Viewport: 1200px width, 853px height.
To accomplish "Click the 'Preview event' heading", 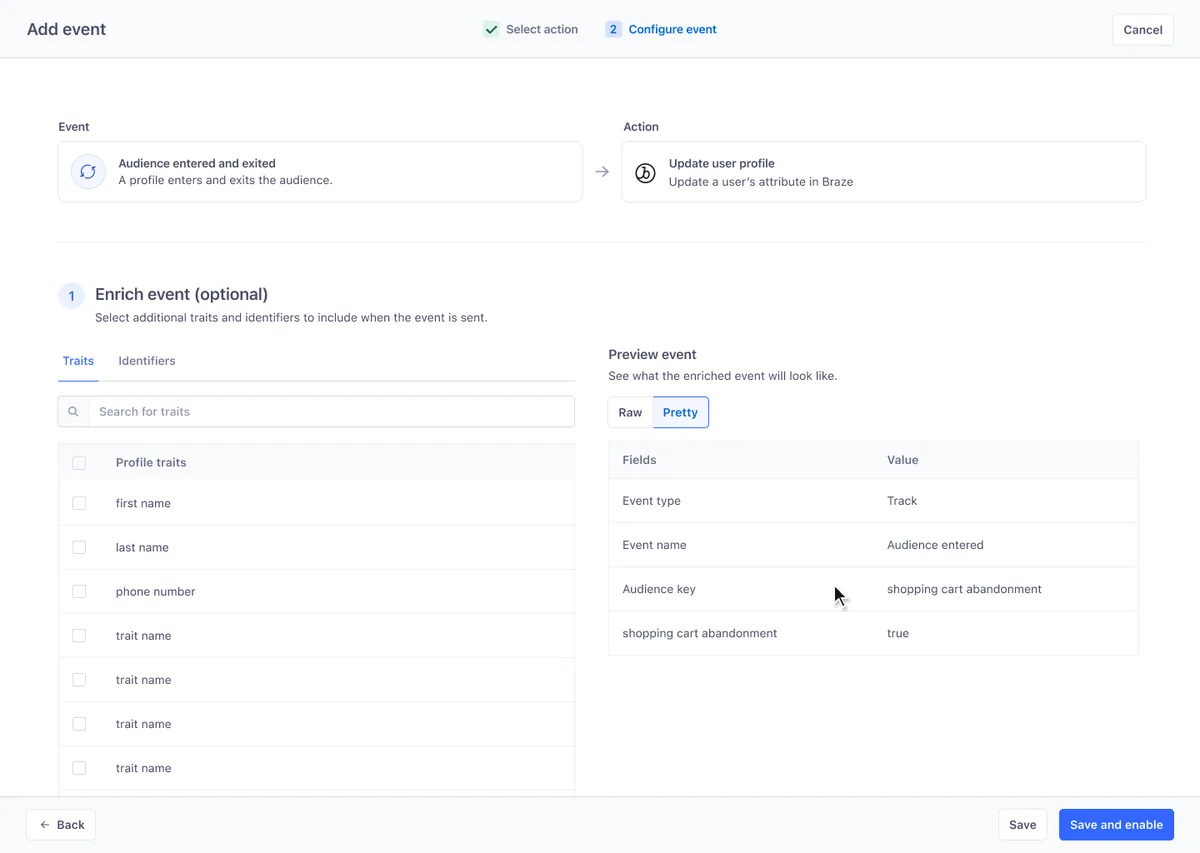I will (652, 354).
